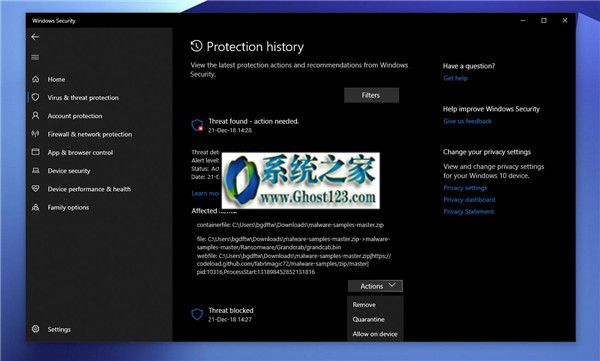Click the Firewall & network antenna icon

[36, 134]
